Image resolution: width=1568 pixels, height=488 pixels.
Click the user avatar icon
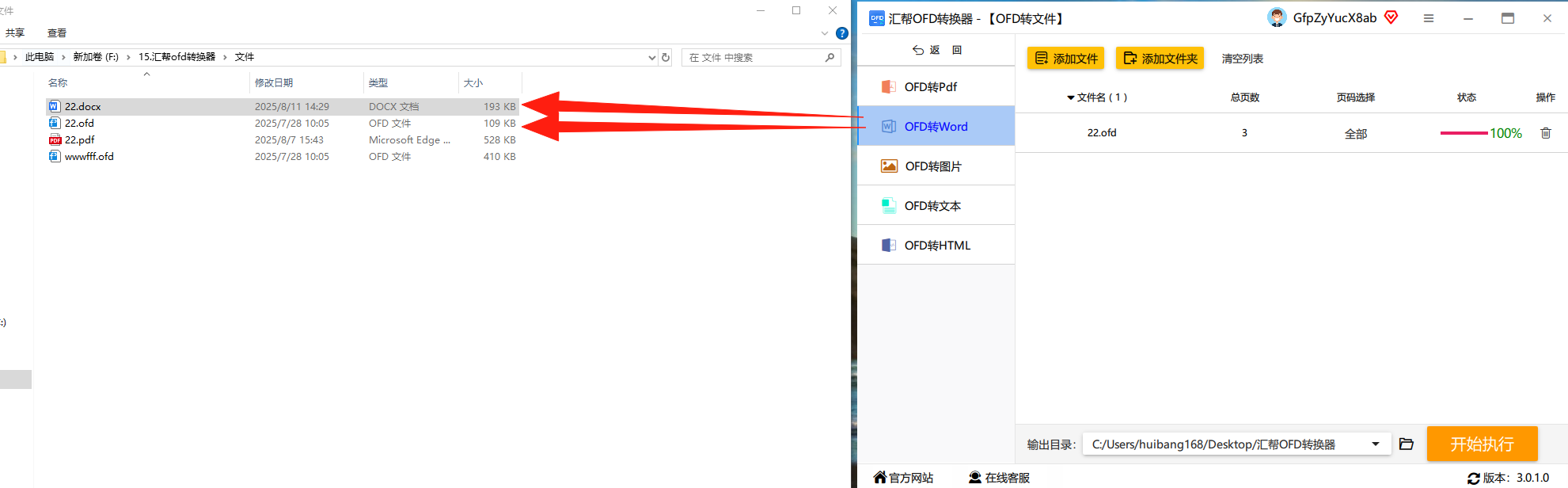(x=1277, y=17)
